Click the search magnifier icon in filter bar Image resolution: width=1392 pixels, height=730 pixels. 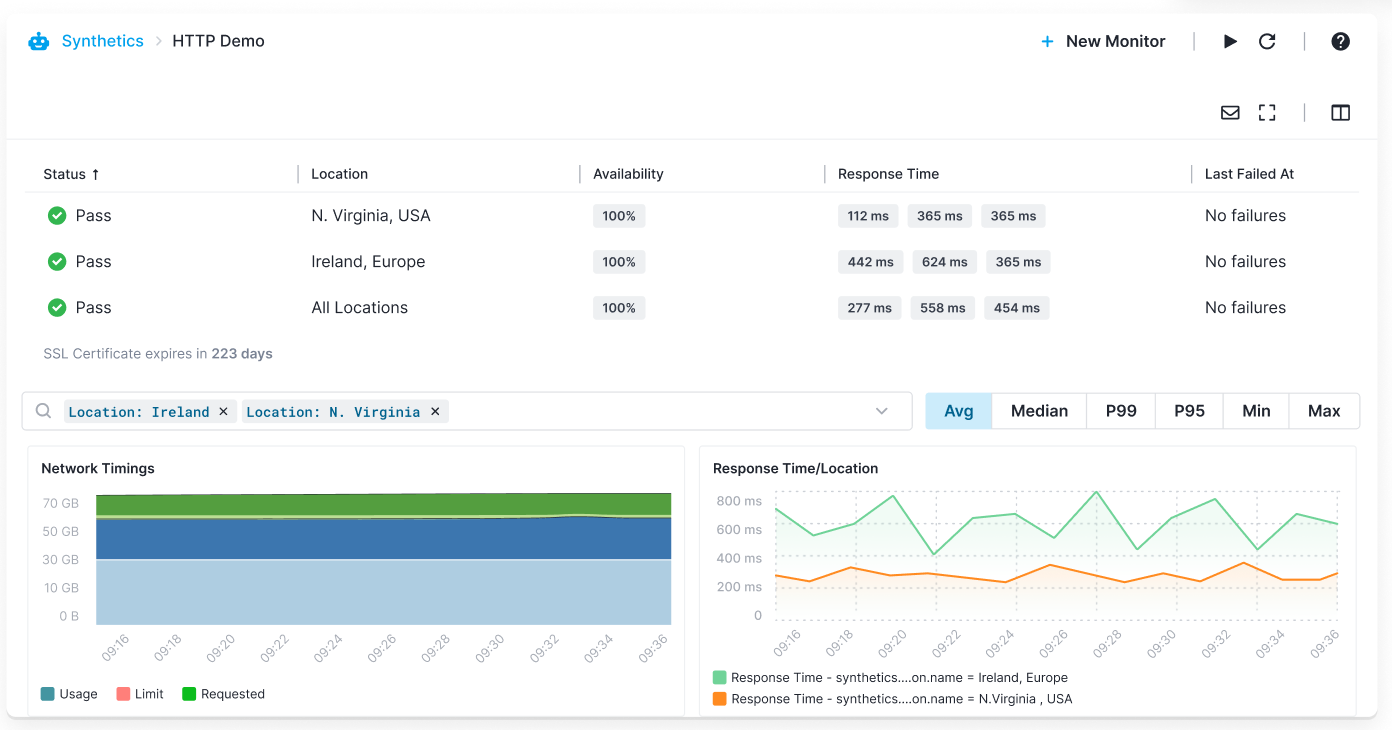[x=44, y=411]
